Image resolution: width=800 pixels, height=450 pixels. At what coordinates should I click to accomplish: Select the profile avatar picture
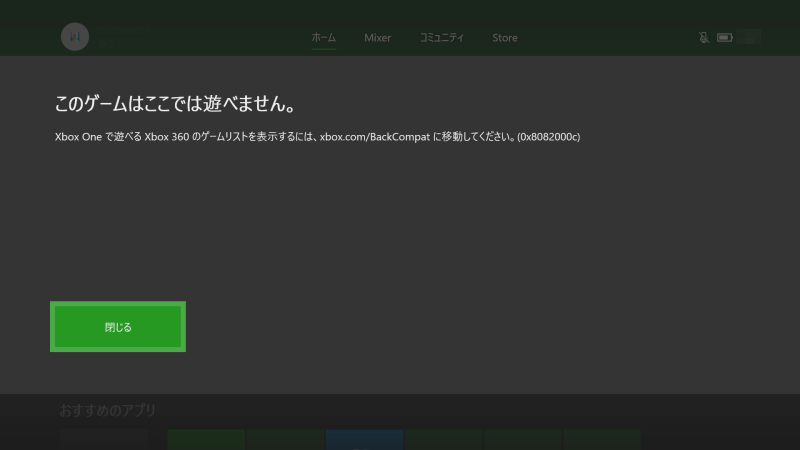pyautogui.click(x=75, y=37)
